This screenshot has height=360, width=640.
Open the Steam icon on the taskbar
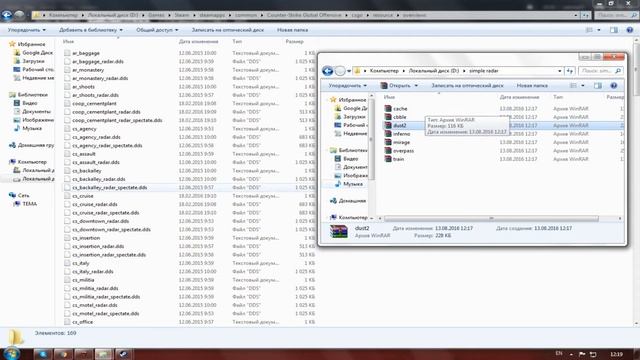123,354
